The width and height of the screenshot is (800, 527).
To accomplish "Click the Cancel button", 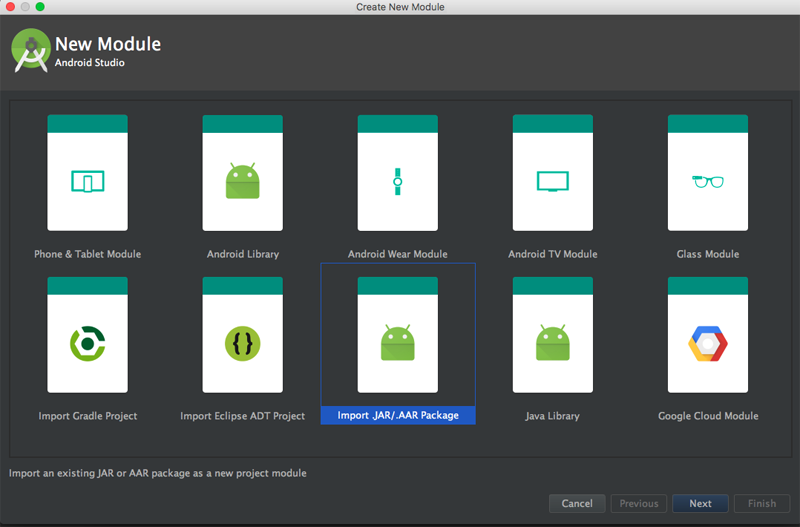I will [x=577, y=504].
